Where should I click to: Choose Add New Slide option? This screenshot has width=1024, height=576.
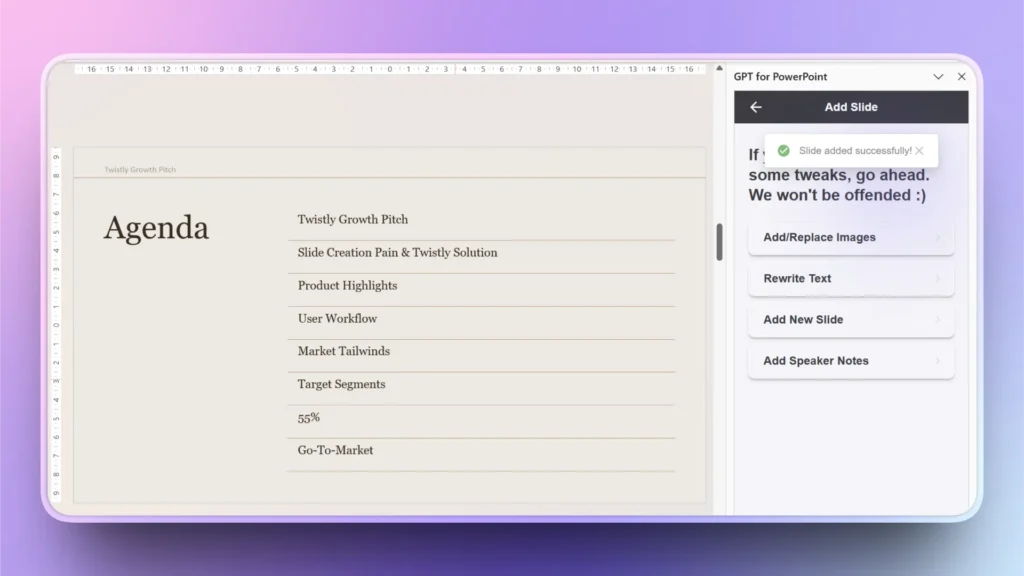[851, 320]
